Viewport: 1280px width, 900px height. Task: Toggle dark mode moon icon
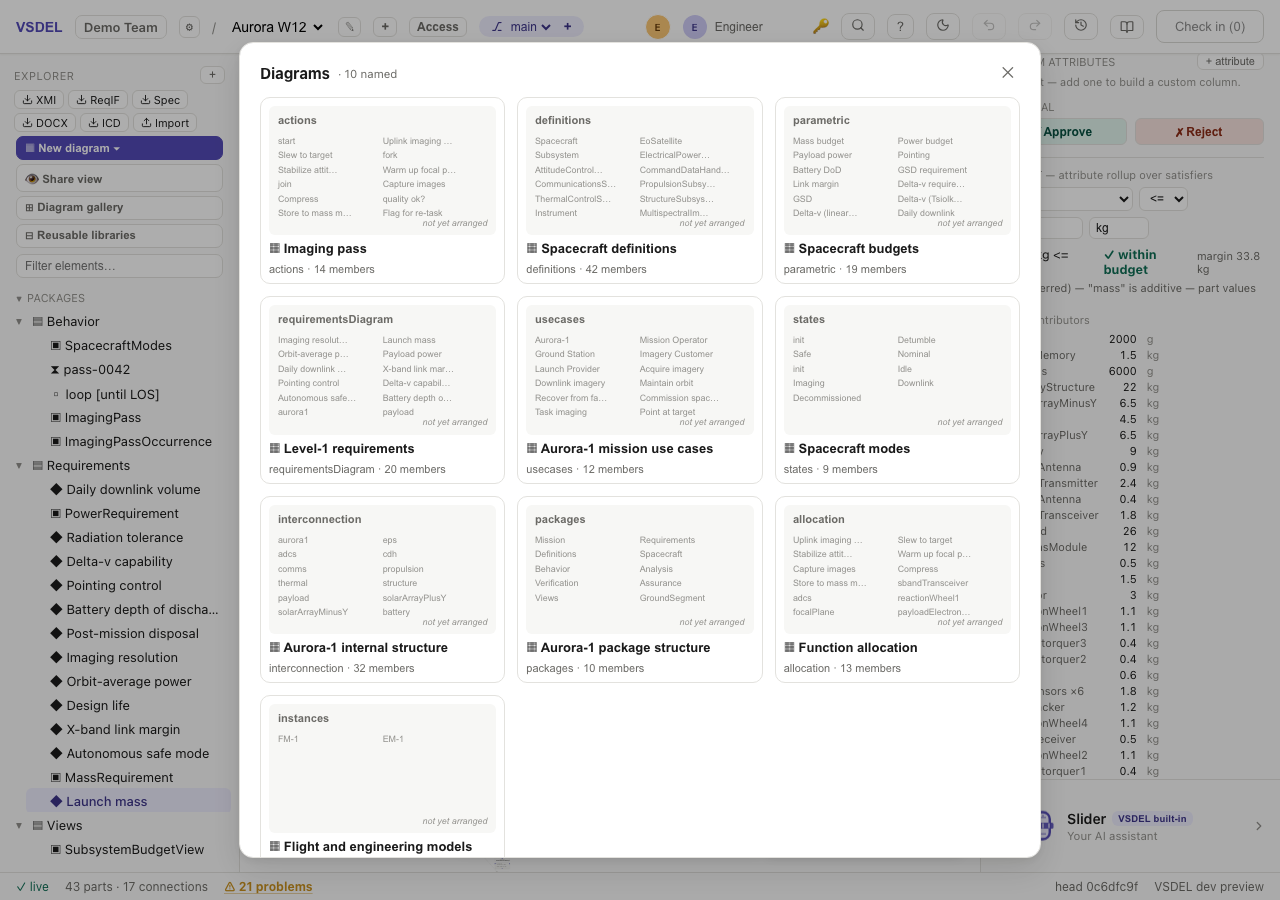pyautogui.click(x=942, y=27)
